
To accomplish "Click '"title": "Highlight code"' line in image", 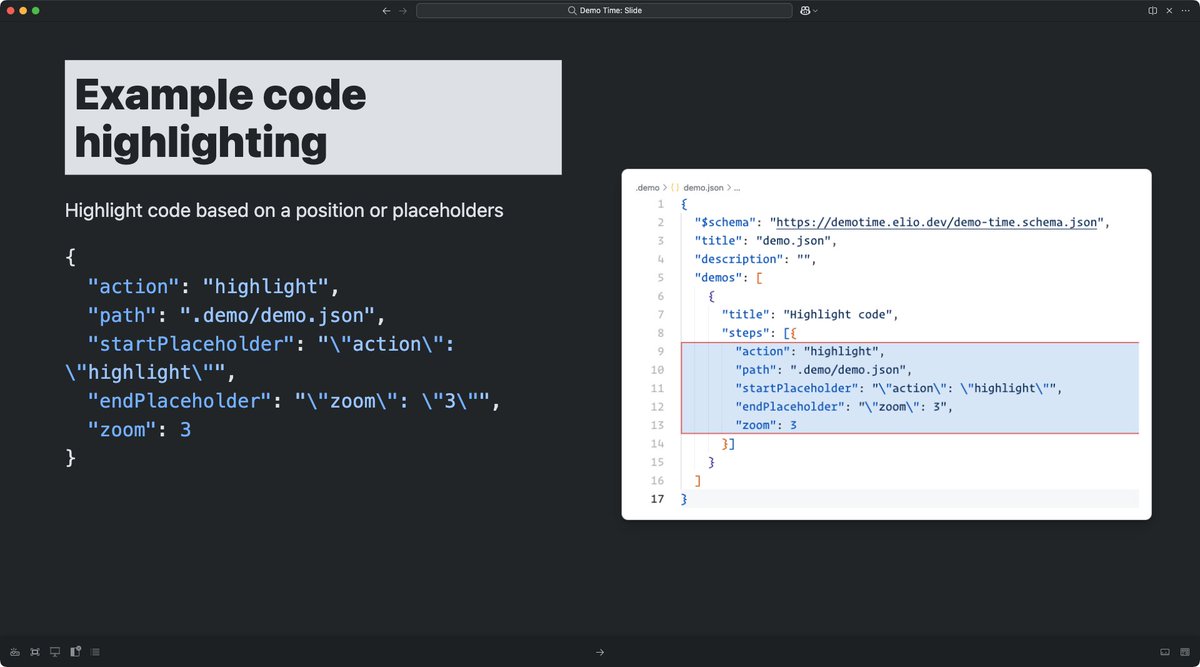I will click(x=810, y=315).
